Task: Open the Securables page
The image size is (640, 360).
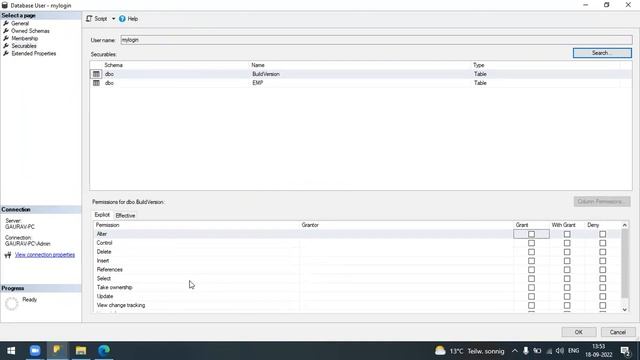Action: point(24,46)
